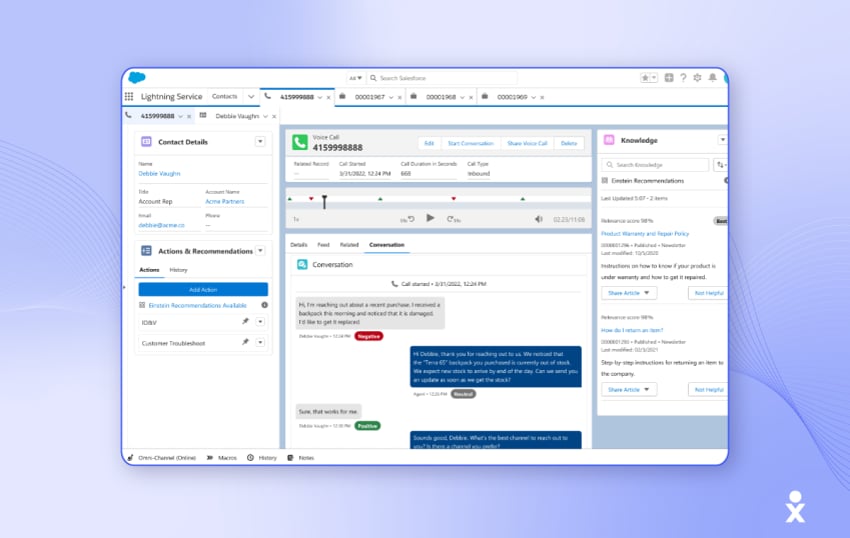
Task: Click the sort icon beside Search Knowledge
Action: pyautogui.click(x=720, y=164)
